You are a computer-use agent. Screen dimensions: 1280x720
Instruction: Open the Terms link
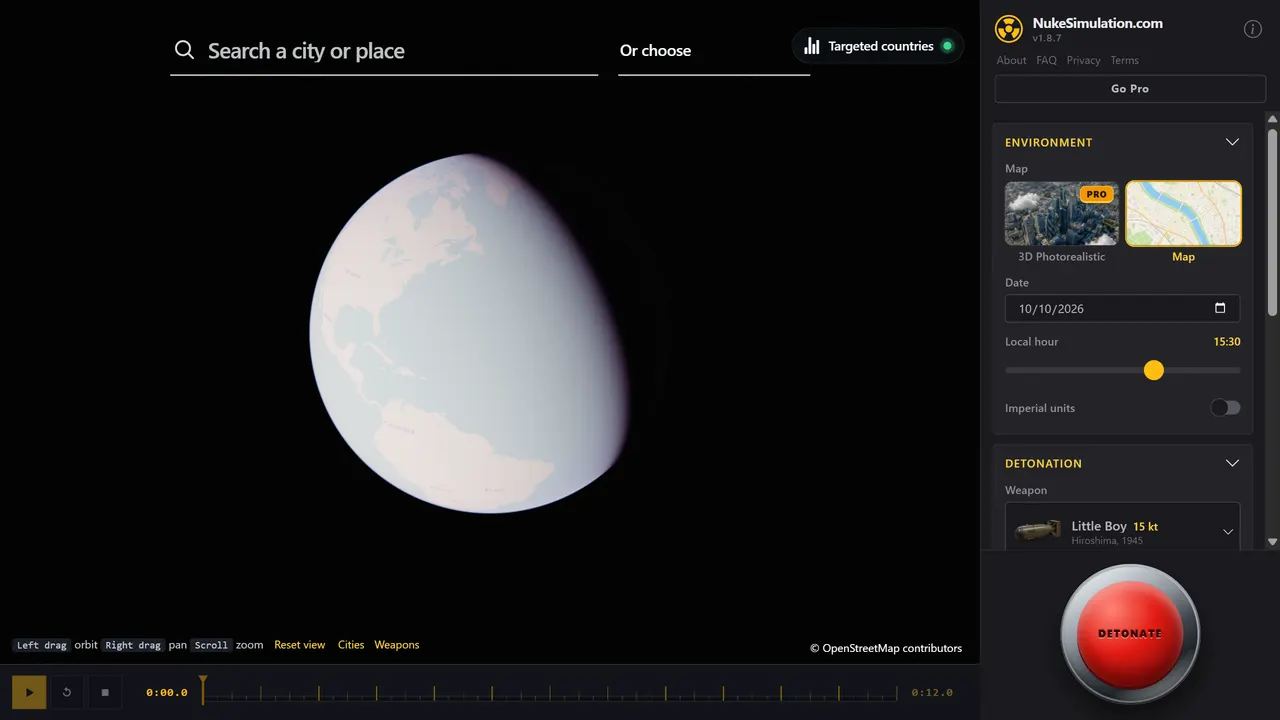pyautogui.click(x=1124, y=60)
